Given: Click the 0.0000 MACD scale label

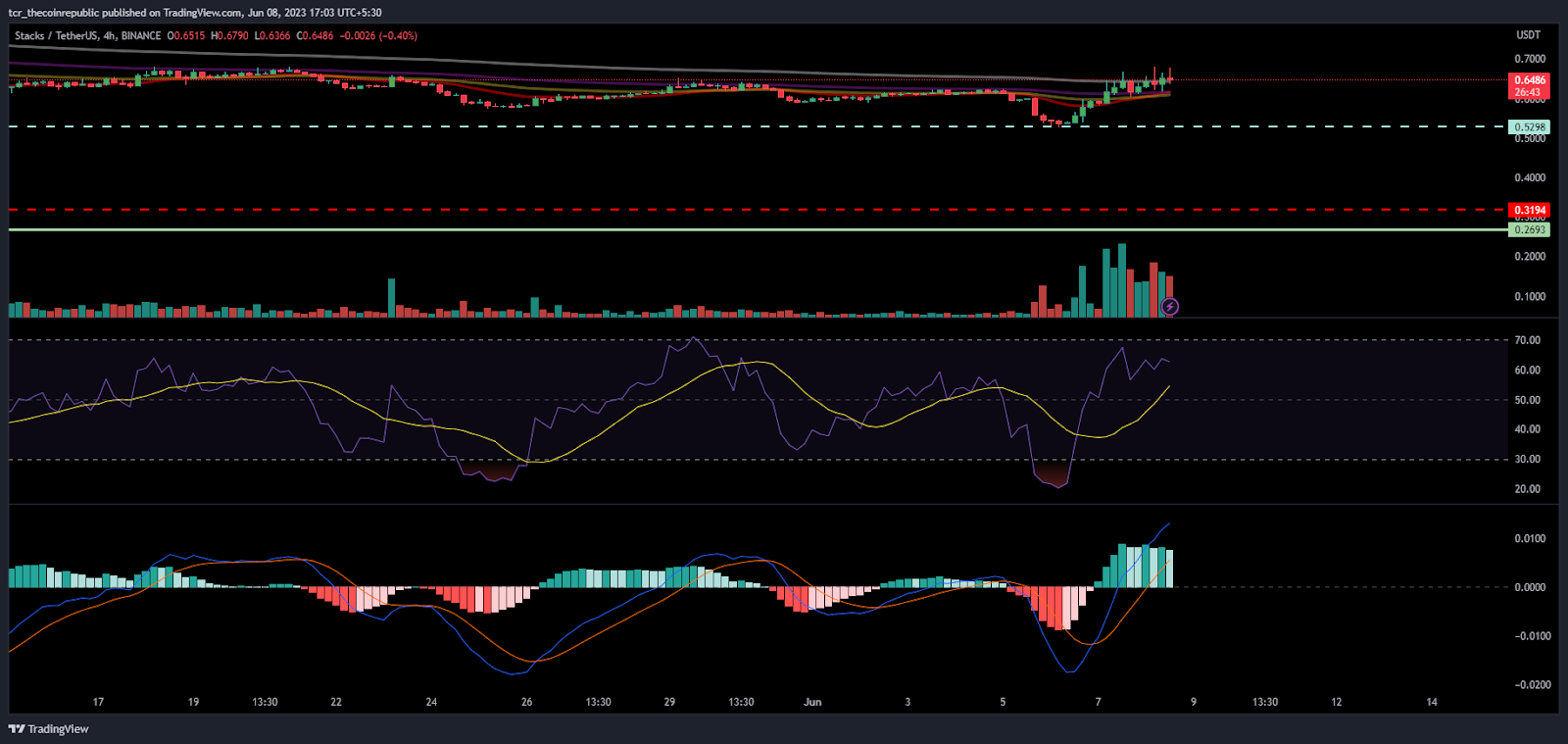Looking at the screenshot, I should click(x=1530, y=587).
